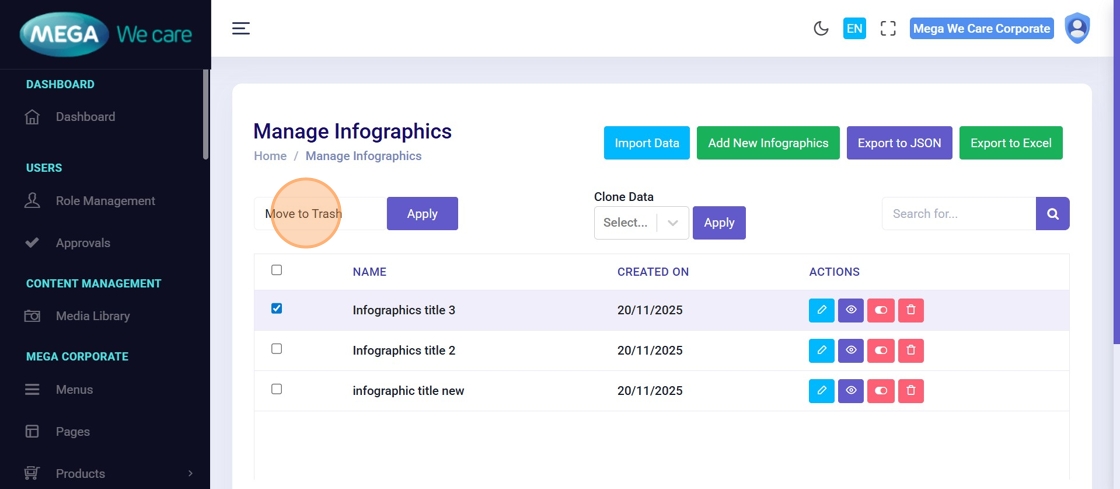Check the Infographics title 2 checkbox
This screenshot has height=489, width=1120.
[277, 349]
